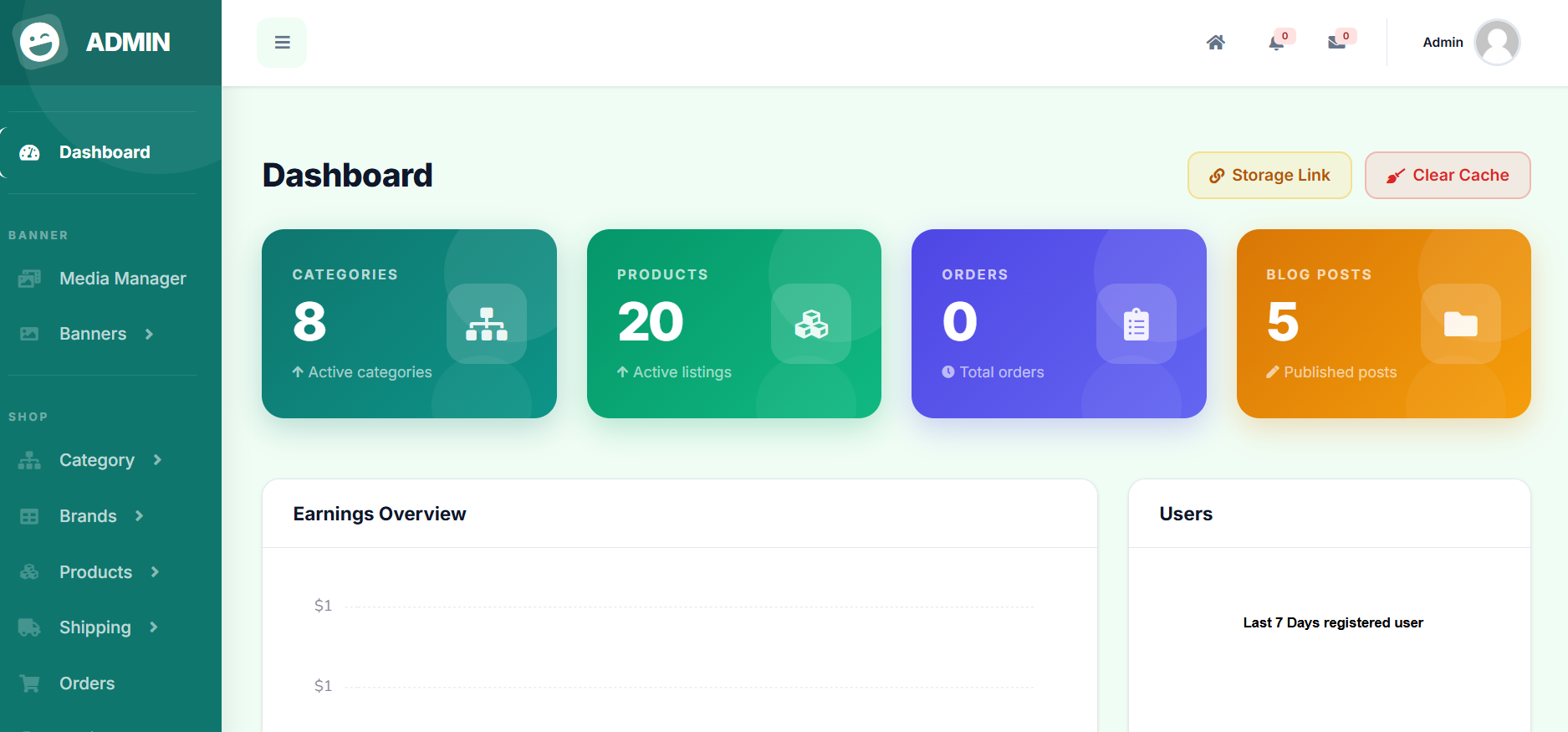Expand the Category submenu chevron
The width and height of the screenshot is (1568, 732).
click(x=157, y=460)
